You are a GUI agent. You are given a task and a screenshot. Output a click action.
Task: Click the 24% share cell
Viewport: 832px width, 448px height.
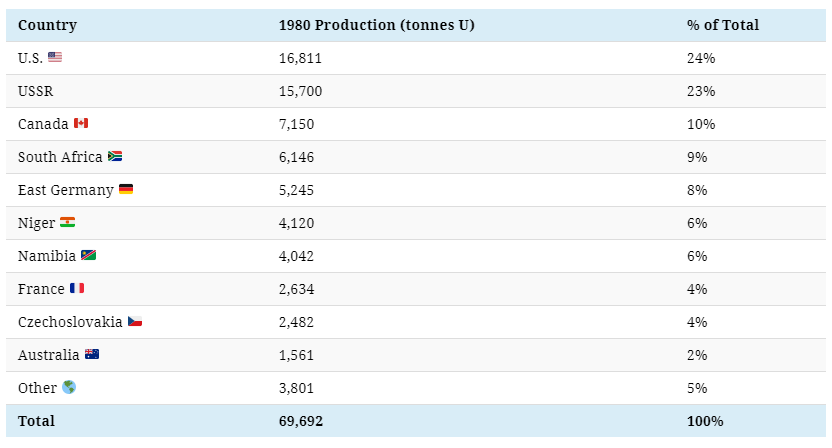pos(701,58)
